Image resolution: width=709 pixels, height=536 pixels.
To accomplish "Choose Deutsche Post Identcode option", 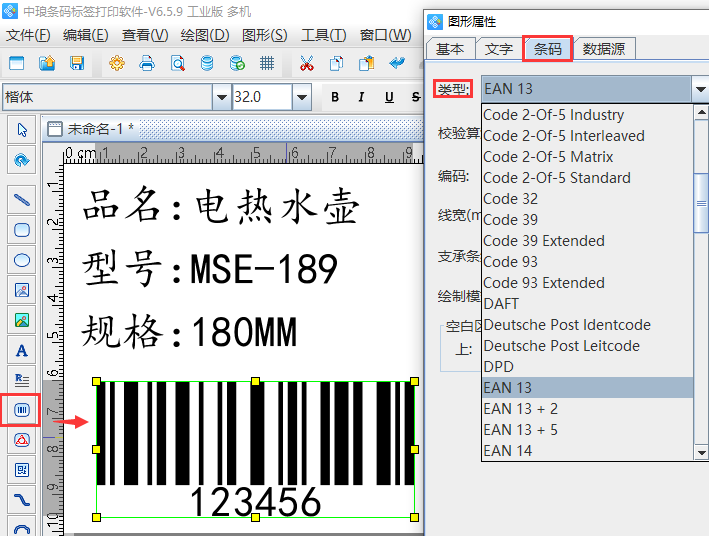I will click(587, 325).
